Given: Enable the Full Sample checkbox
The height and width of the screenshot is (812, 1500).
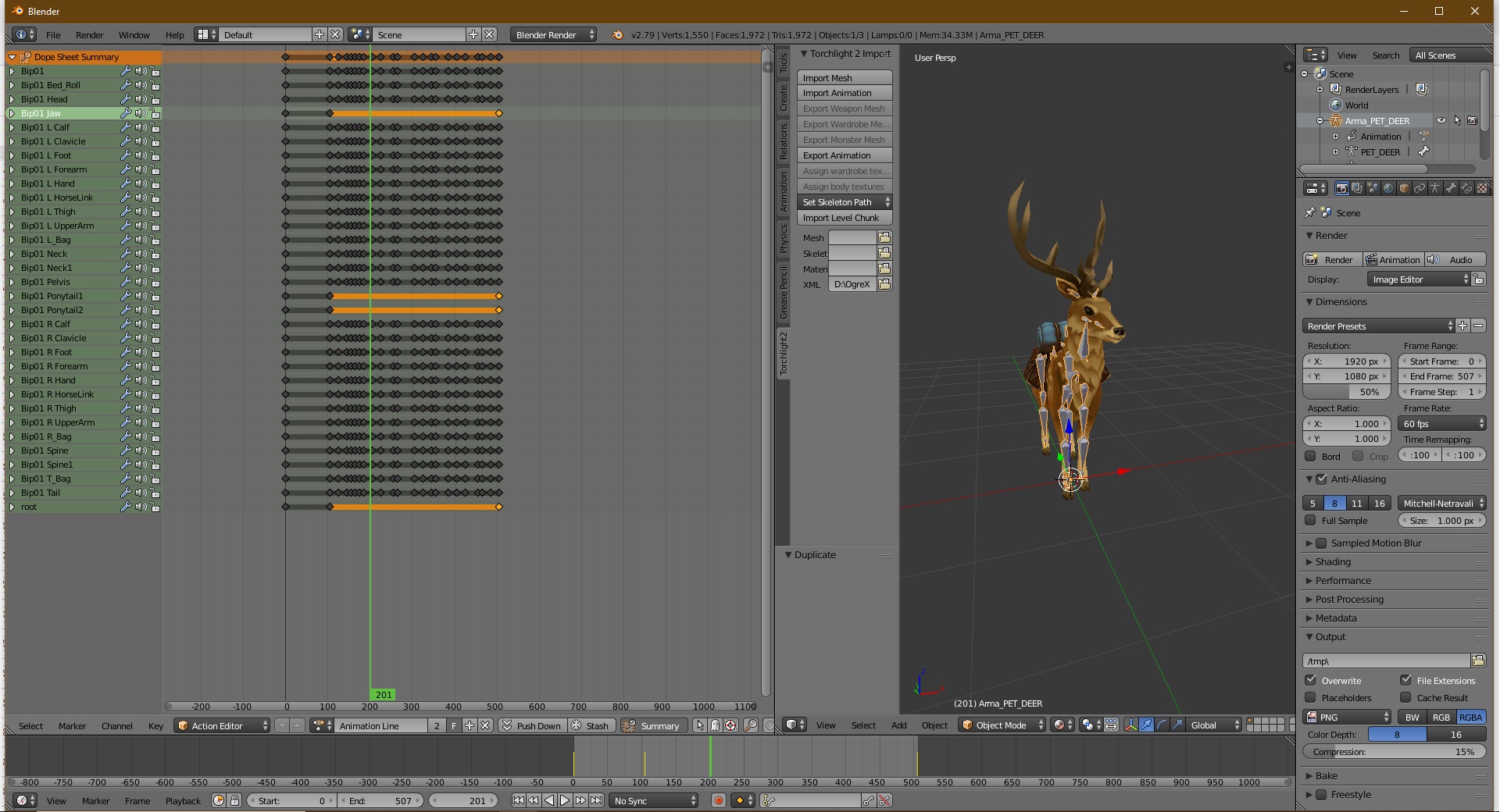Looking at the screenshot, I should pyautogui.click(x=1311, y=521).
